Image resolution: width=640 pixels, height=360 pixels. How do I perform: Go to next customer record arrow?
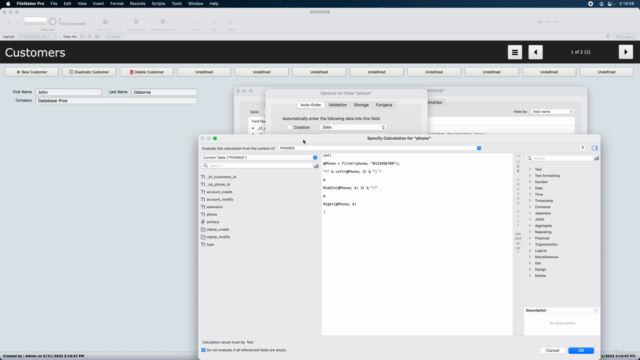tap(626, 52)
